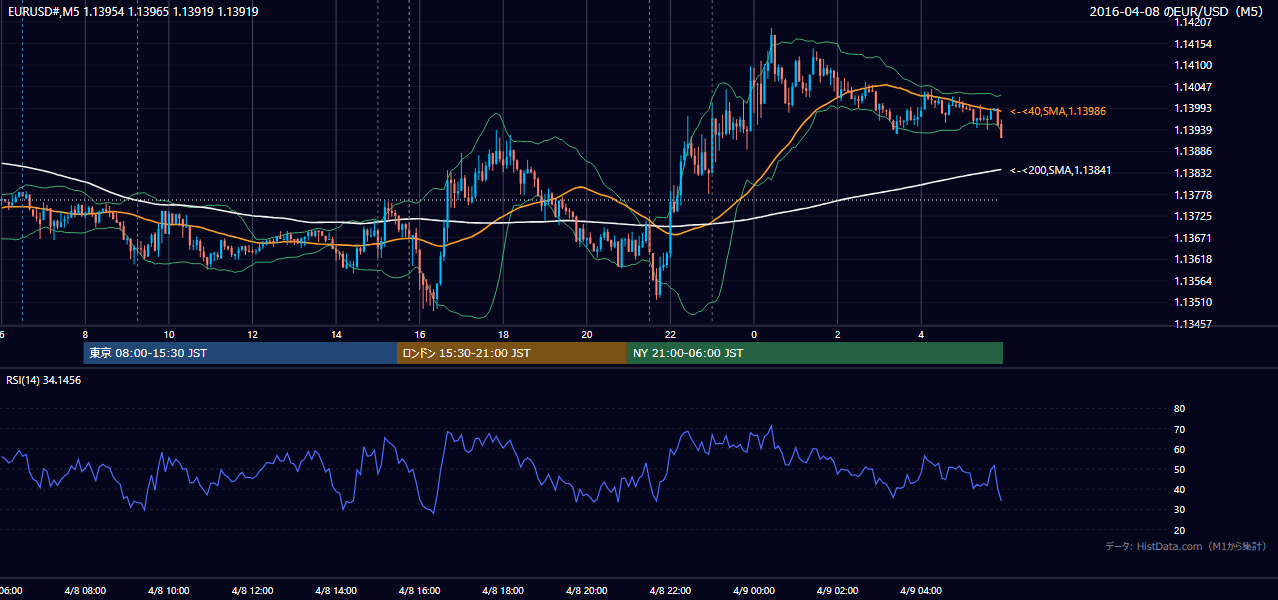This screenshot has width=1278, height=600.
Task: Click the 4/8 14:00 time axis label
Action: 336,591
